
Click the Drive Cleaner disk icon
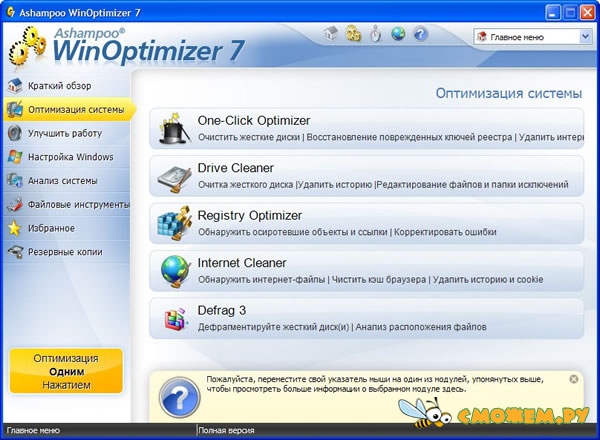tap(174, 179)
